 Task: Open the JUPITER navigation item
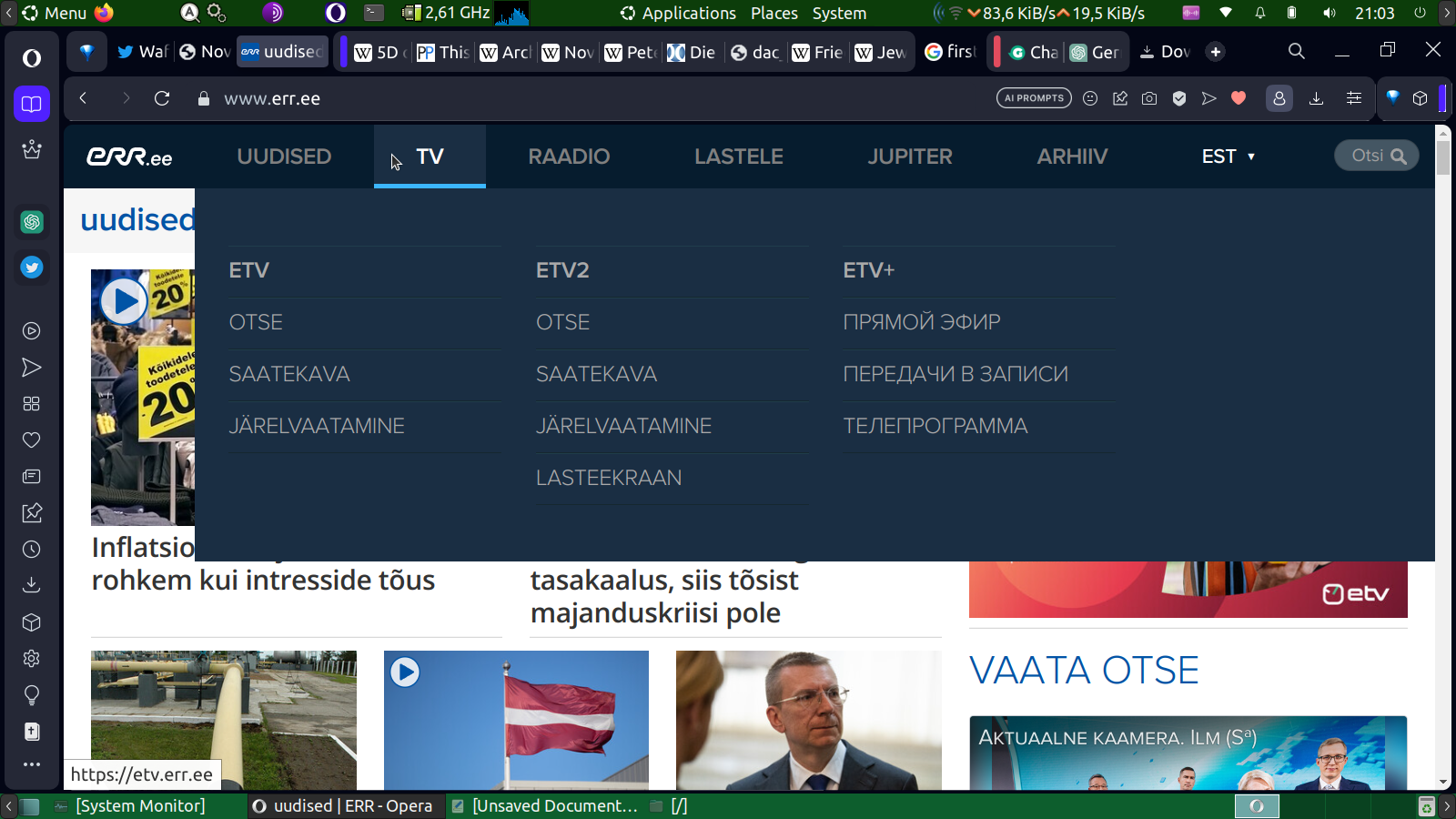pos(910,157)
